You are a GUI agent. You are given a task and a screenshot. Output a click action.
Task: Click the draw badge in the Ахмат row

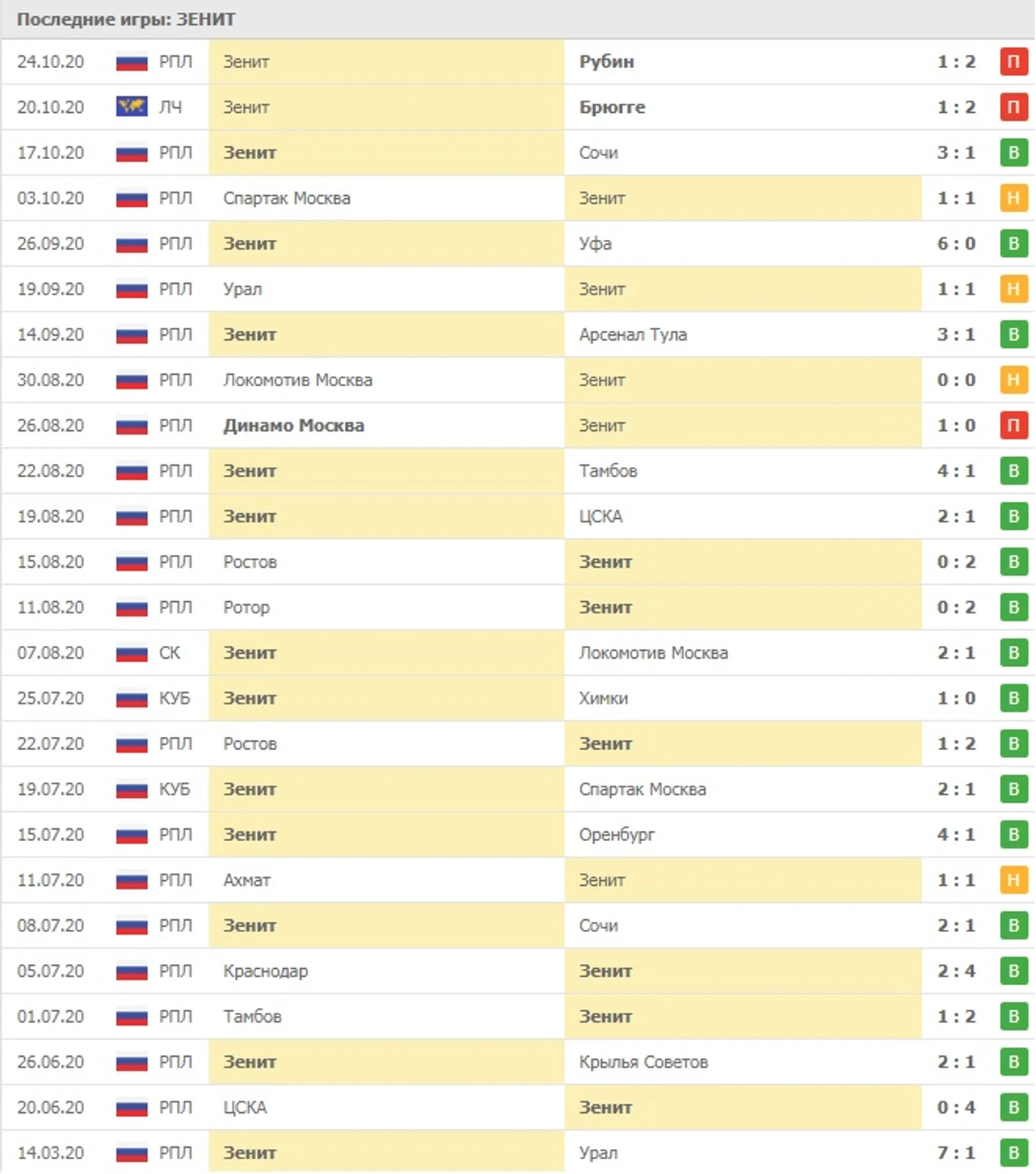coord(1013,879)
